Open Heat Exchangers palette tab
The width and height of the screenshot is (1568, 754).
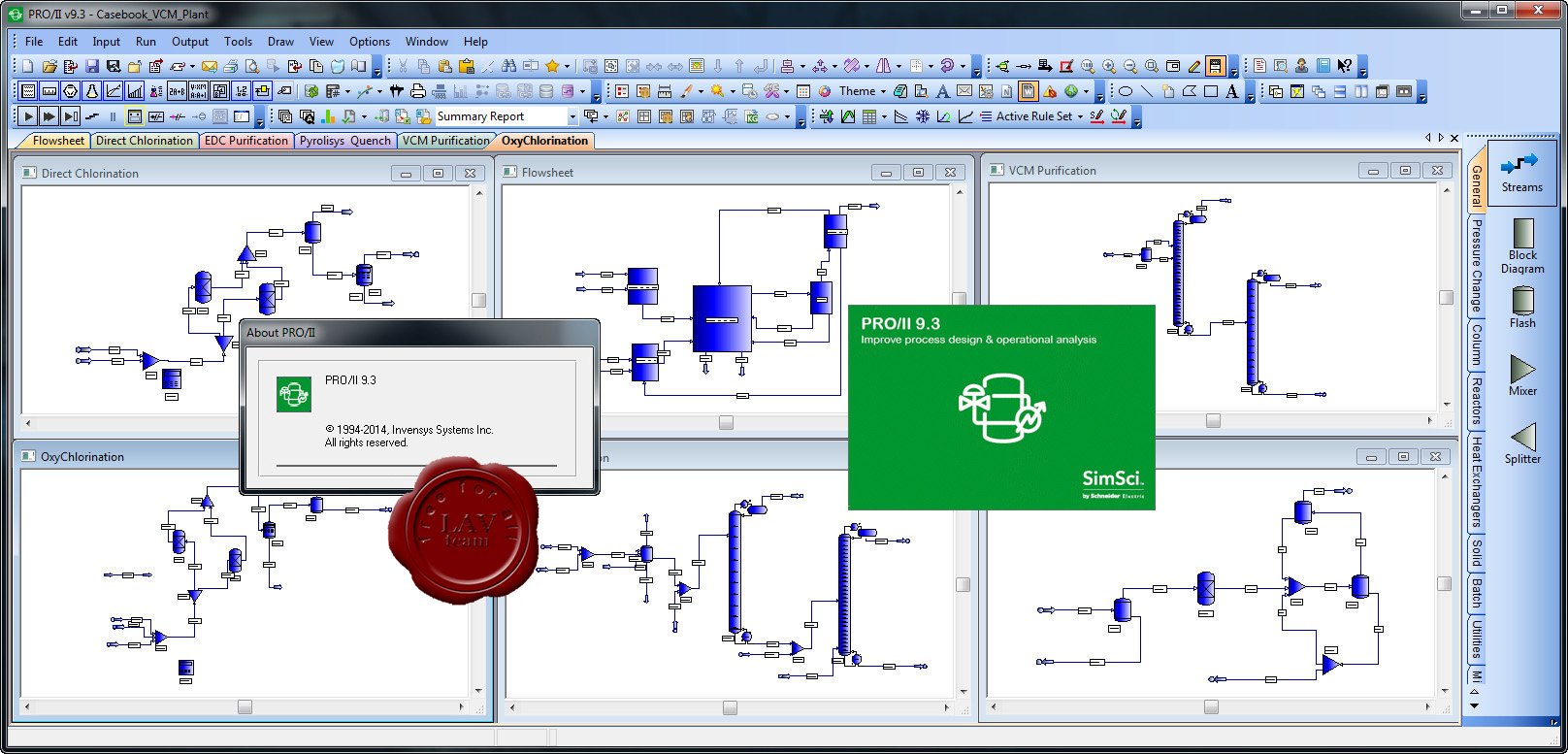(1477, 481)
